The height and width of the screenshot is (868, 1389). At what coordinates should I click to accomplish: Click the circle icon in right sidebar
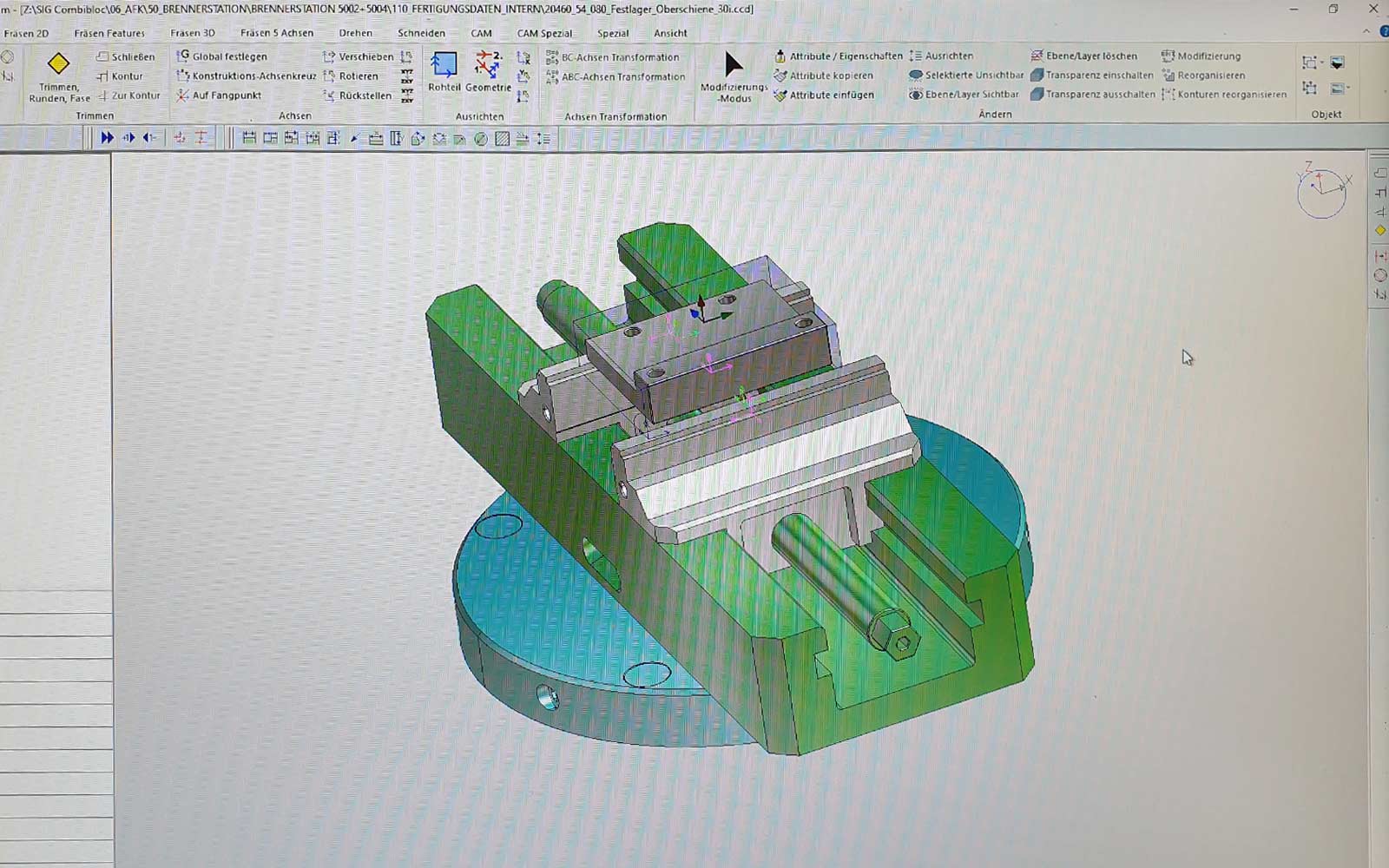[1380, 275]
